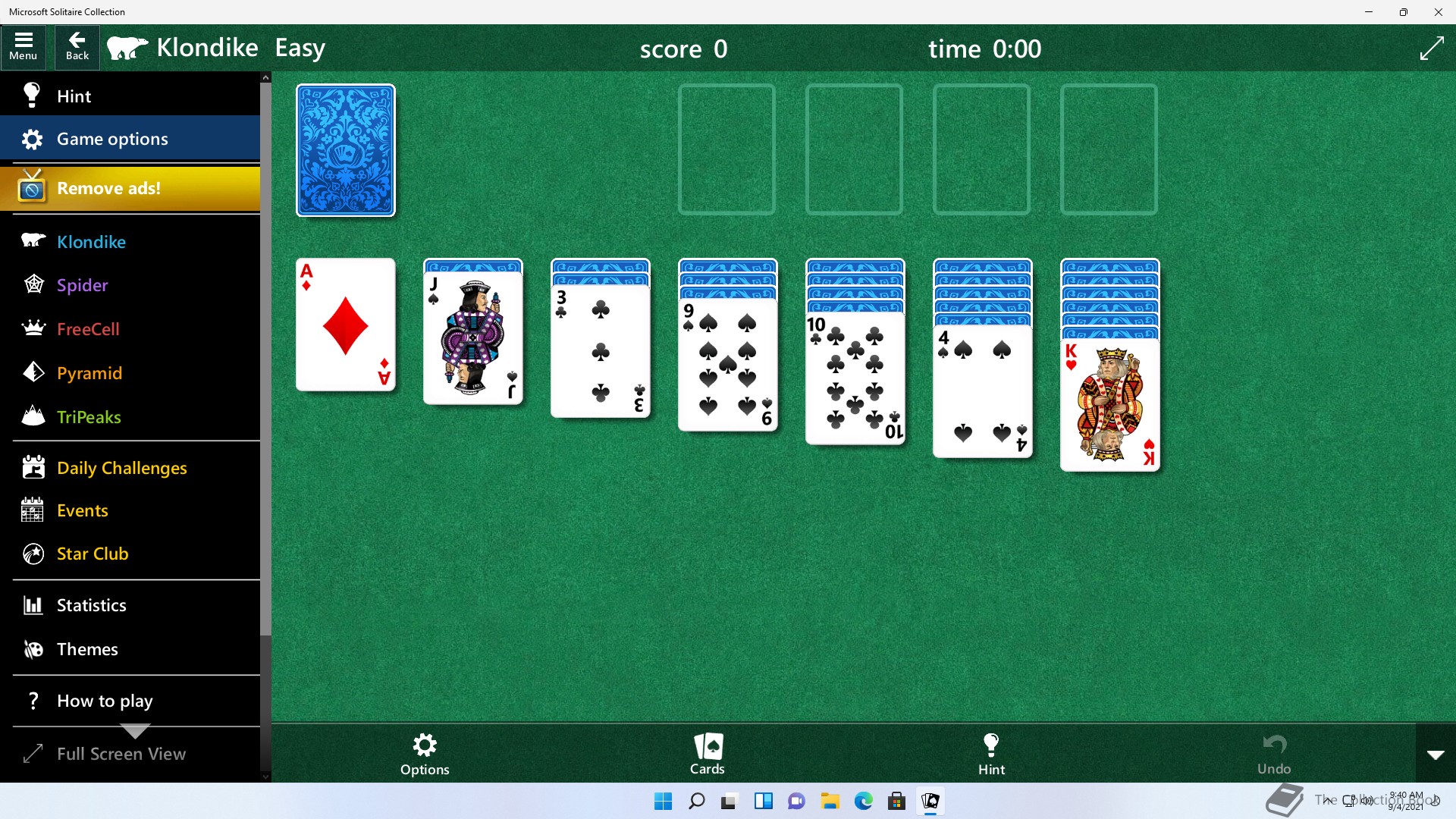Select the 4 of spades card

(x=983, y=392)
